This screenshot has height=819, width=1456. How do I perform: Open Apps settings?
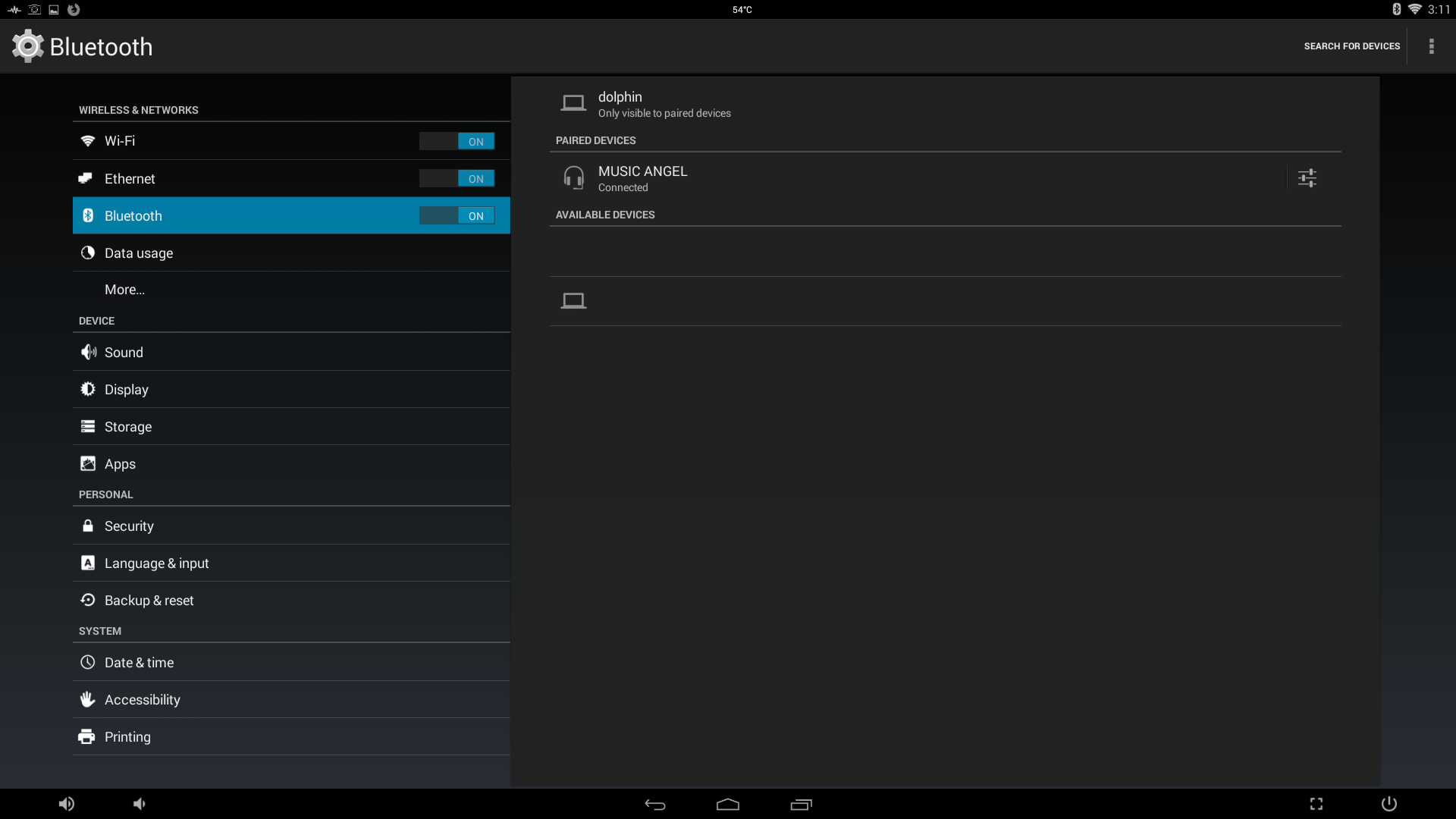click(x=291, y=463)
